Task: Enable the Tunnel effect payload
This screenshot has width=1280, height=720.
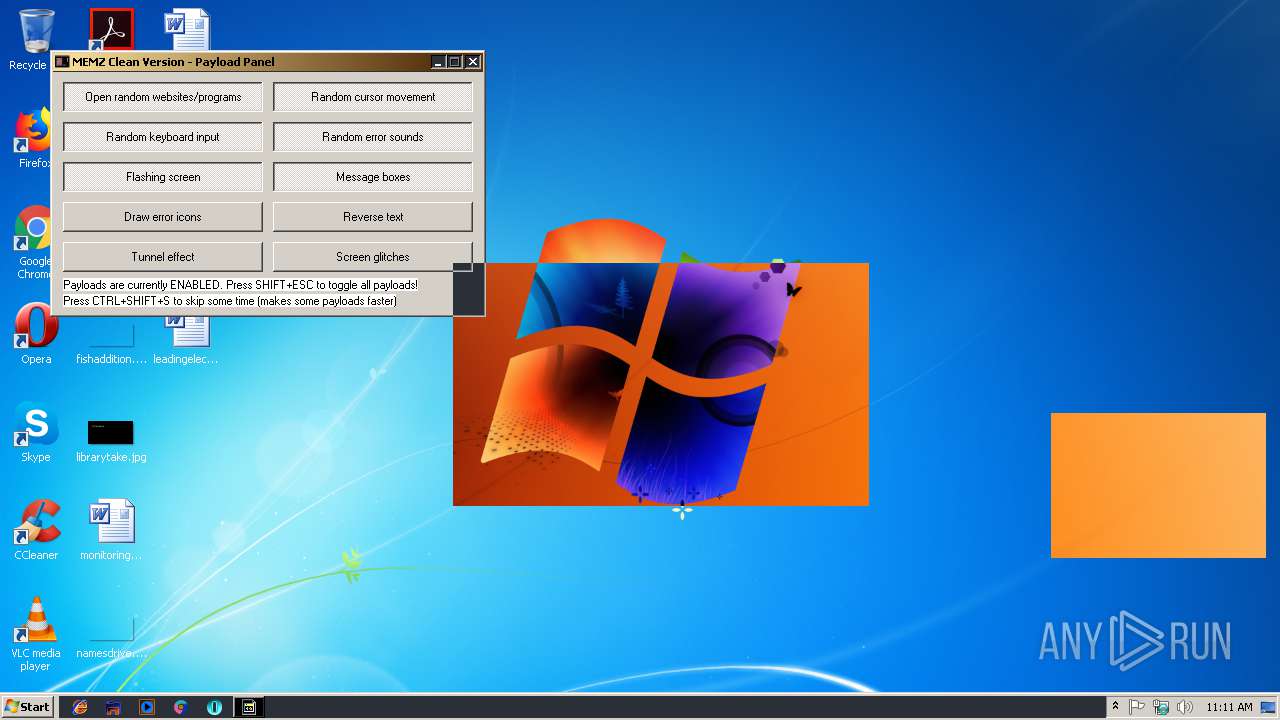Action: click(x=163, y=257)
